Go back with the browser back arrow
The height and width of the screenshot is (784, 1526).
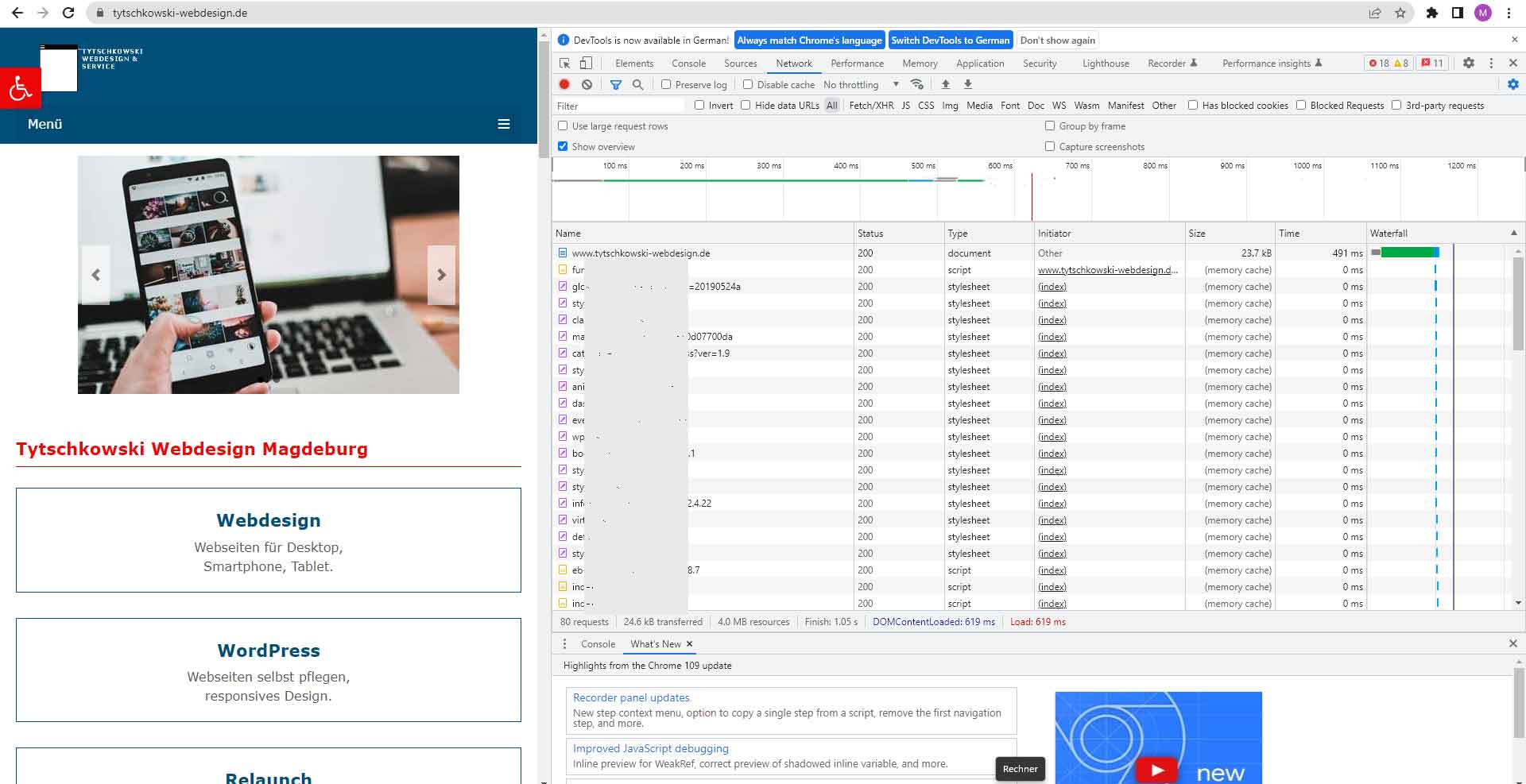tap(17, 13)
